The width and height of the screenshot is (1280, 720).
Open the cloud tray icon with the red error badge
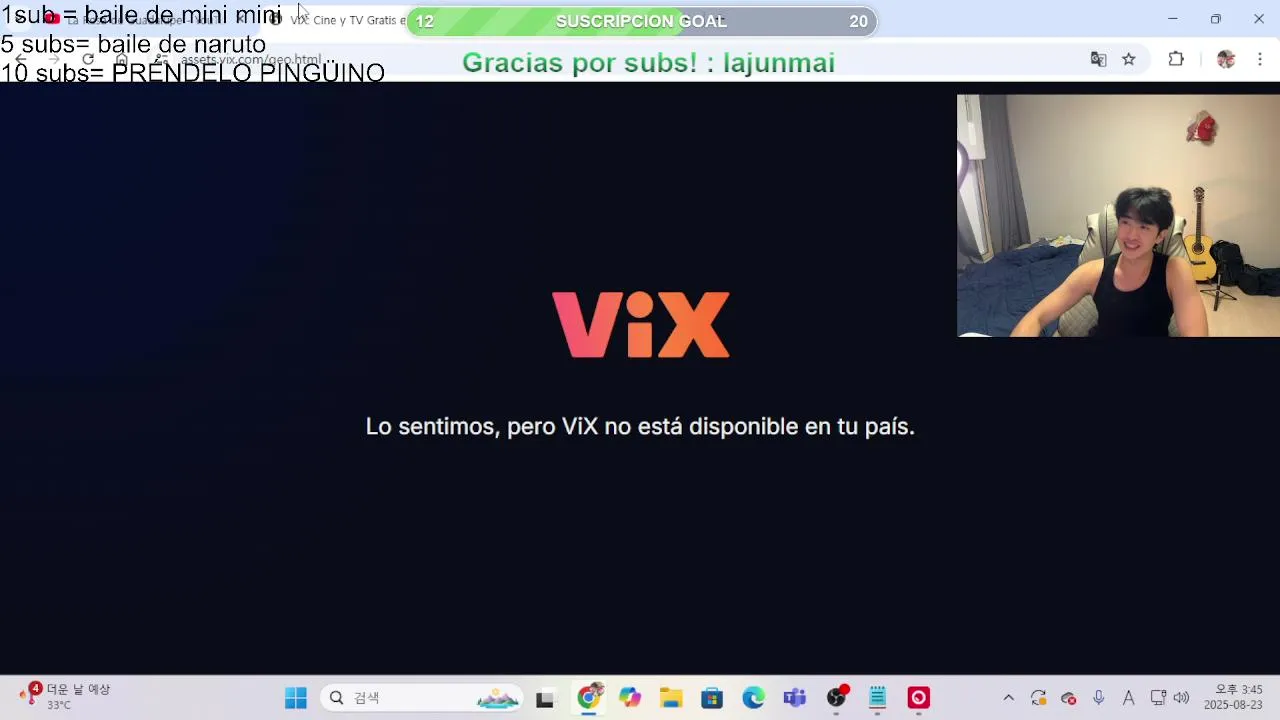(1069, 698)
